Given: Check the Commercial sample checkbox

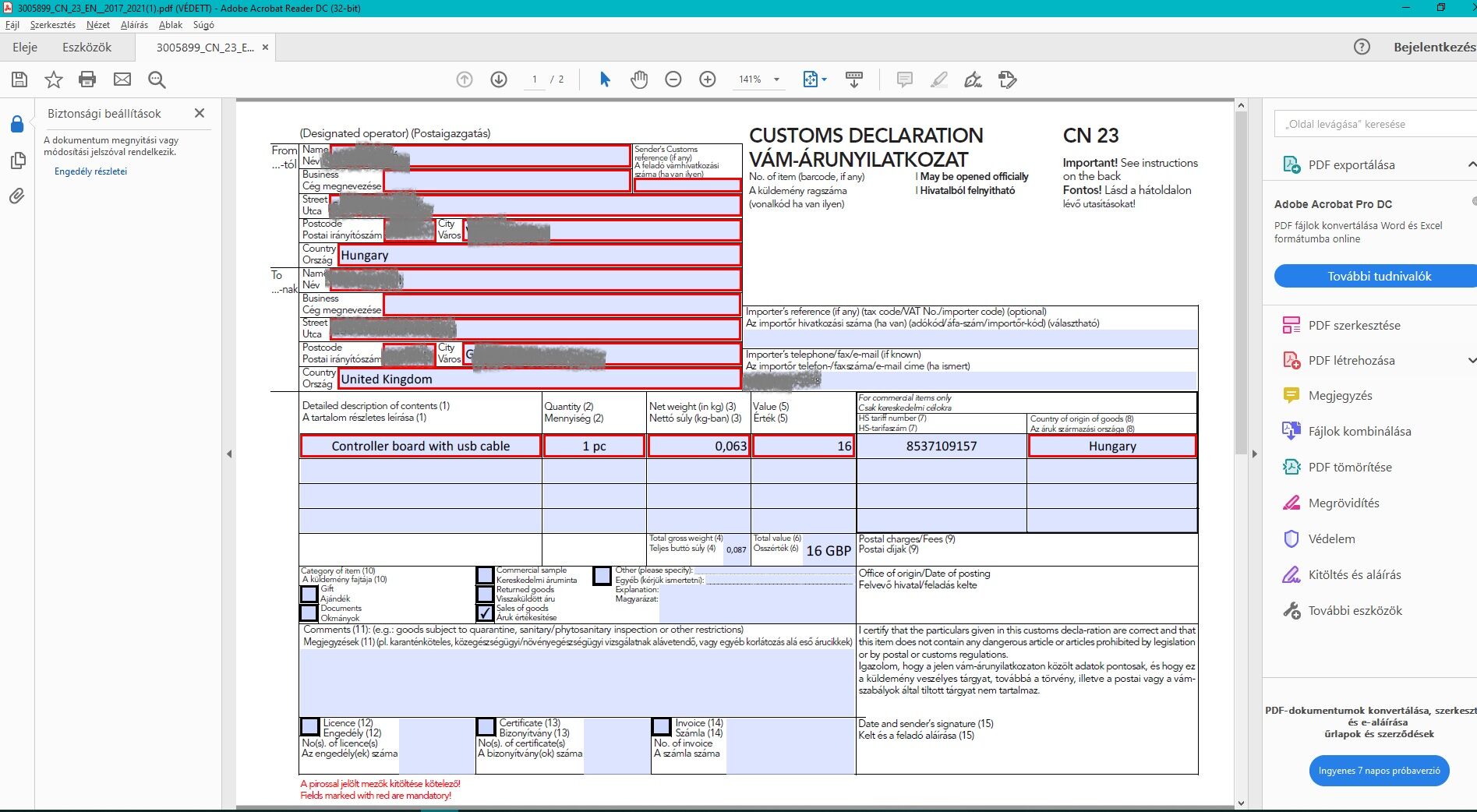Looking at the screenshot, I should [x=485, y=575].
